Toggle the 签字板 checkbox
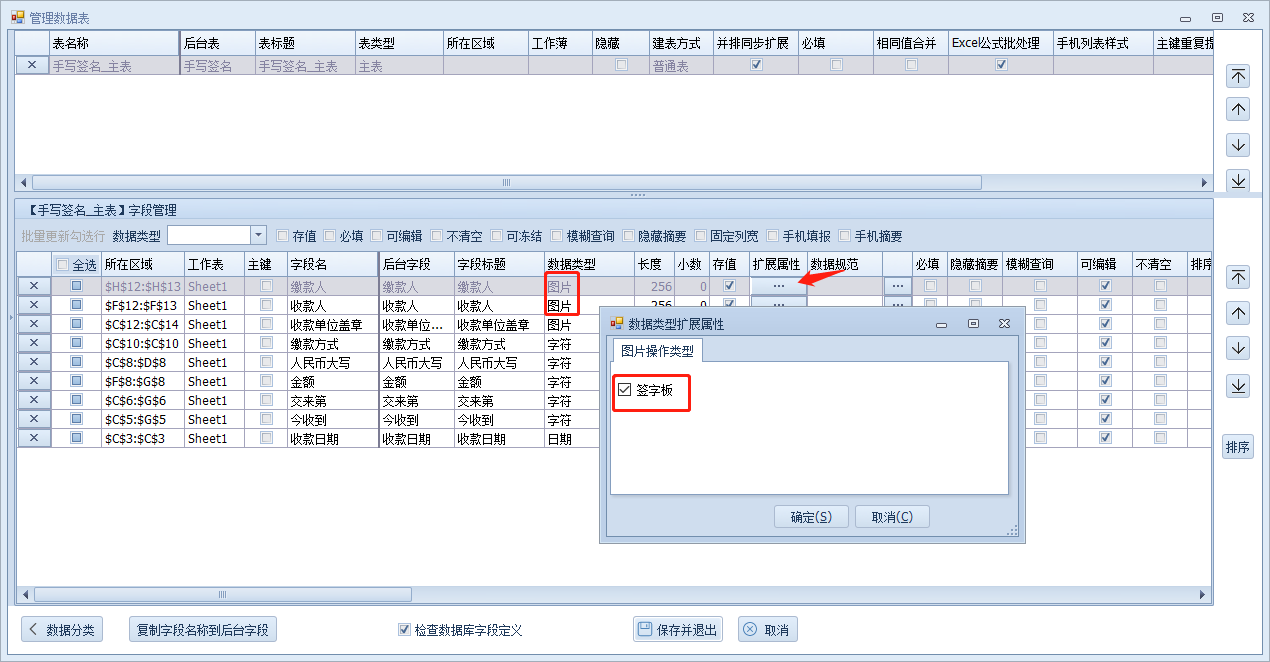Screen dimensions: 1270x662 625,389
